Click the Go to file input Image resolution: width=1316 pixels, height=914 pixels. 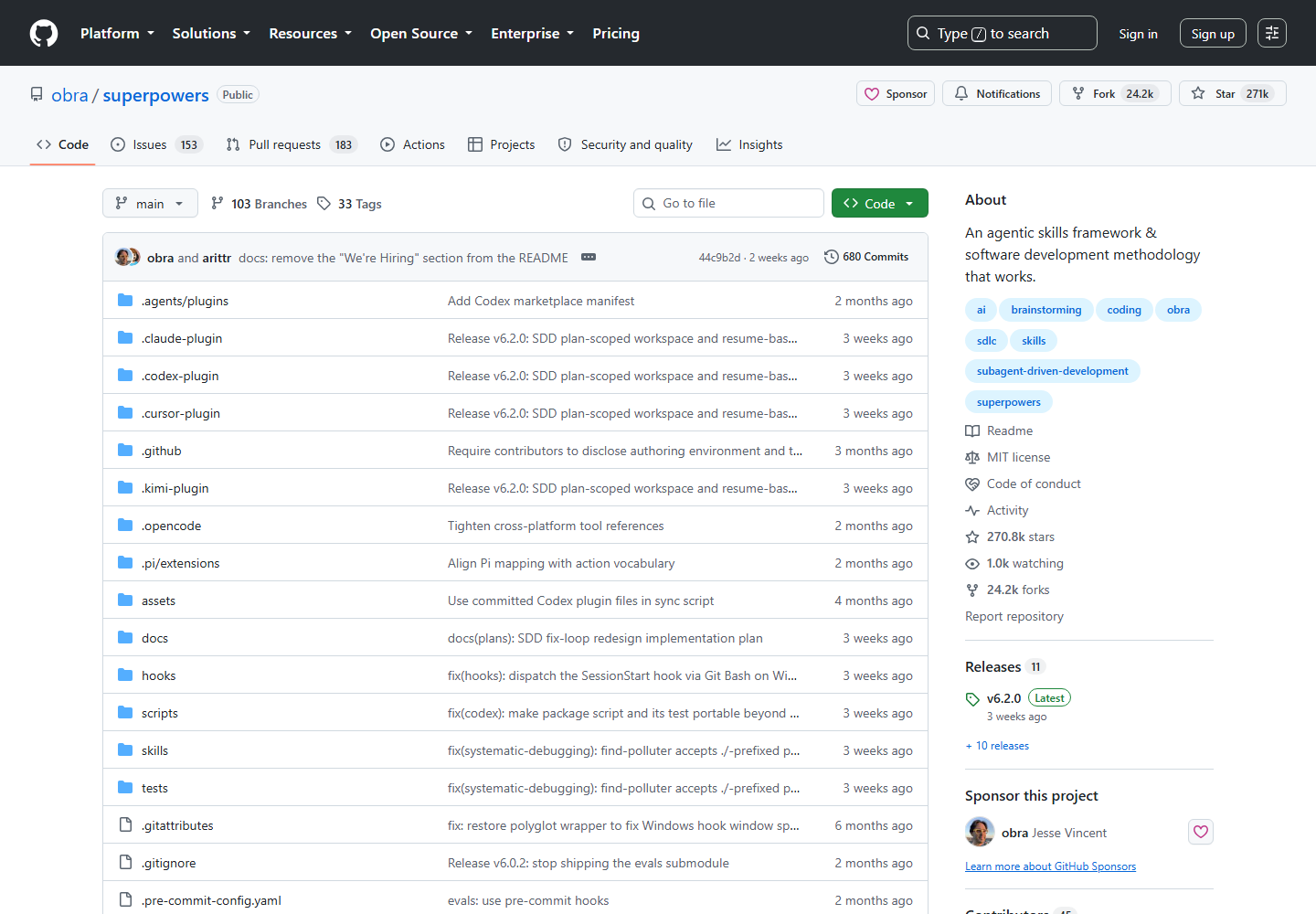coord(728,203)
